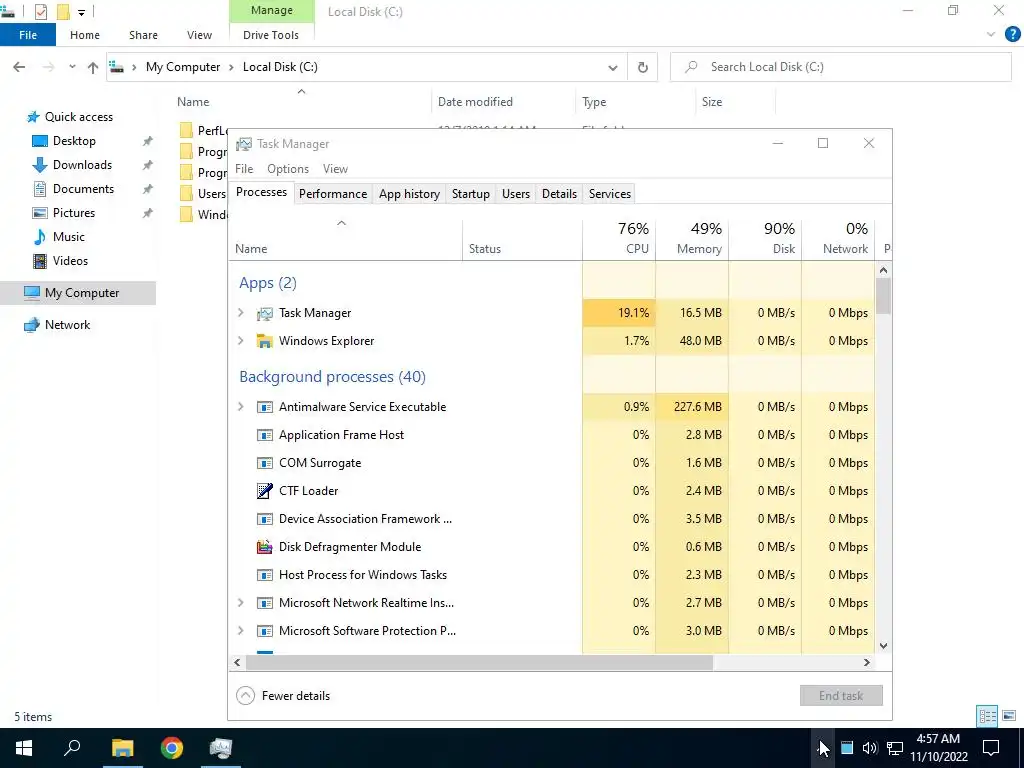This screenshot has width=1024, height=768.
Task: Switch to details list view in Explorer
Action: point(987,716)
